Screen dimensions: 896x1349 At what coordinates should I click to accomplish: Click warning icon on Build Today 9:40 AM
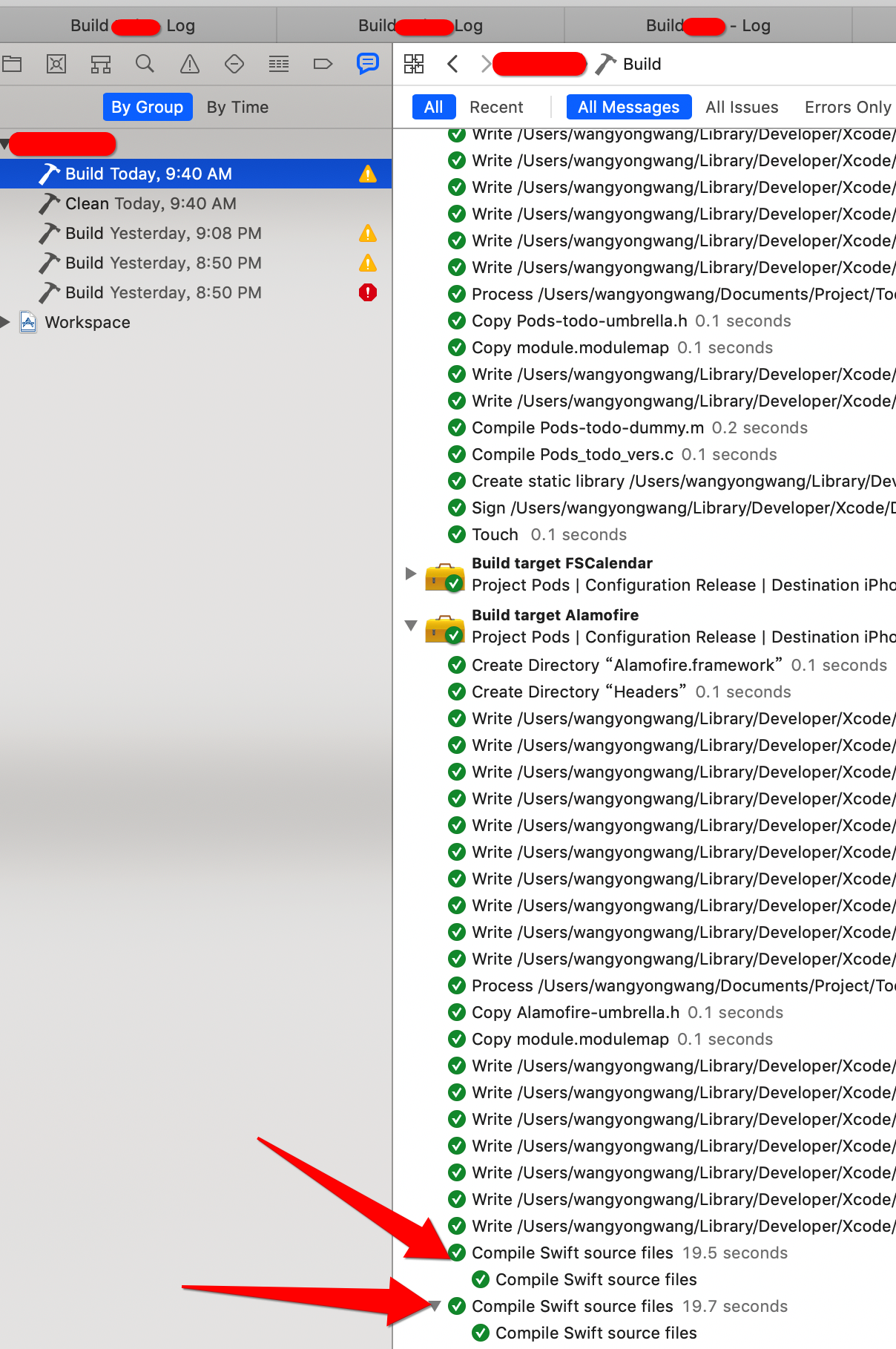coord(368,174)
